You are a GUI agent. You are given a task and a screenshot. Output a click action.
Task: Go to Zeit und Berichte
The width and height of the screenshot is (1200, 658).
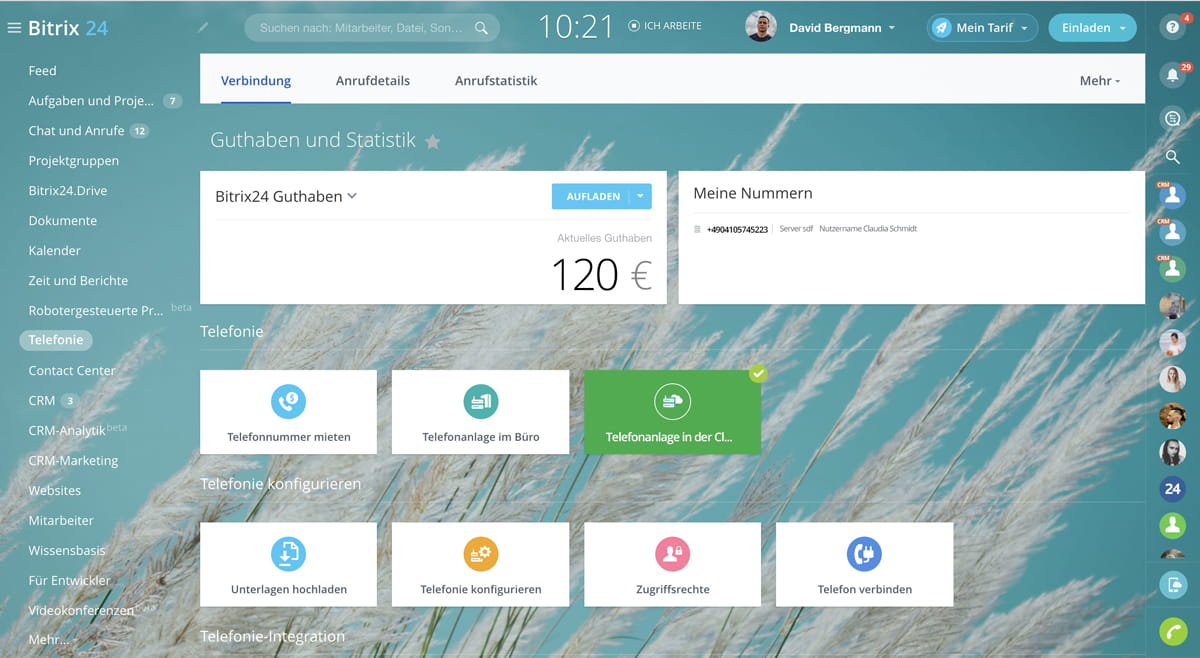tap(78, 281)
